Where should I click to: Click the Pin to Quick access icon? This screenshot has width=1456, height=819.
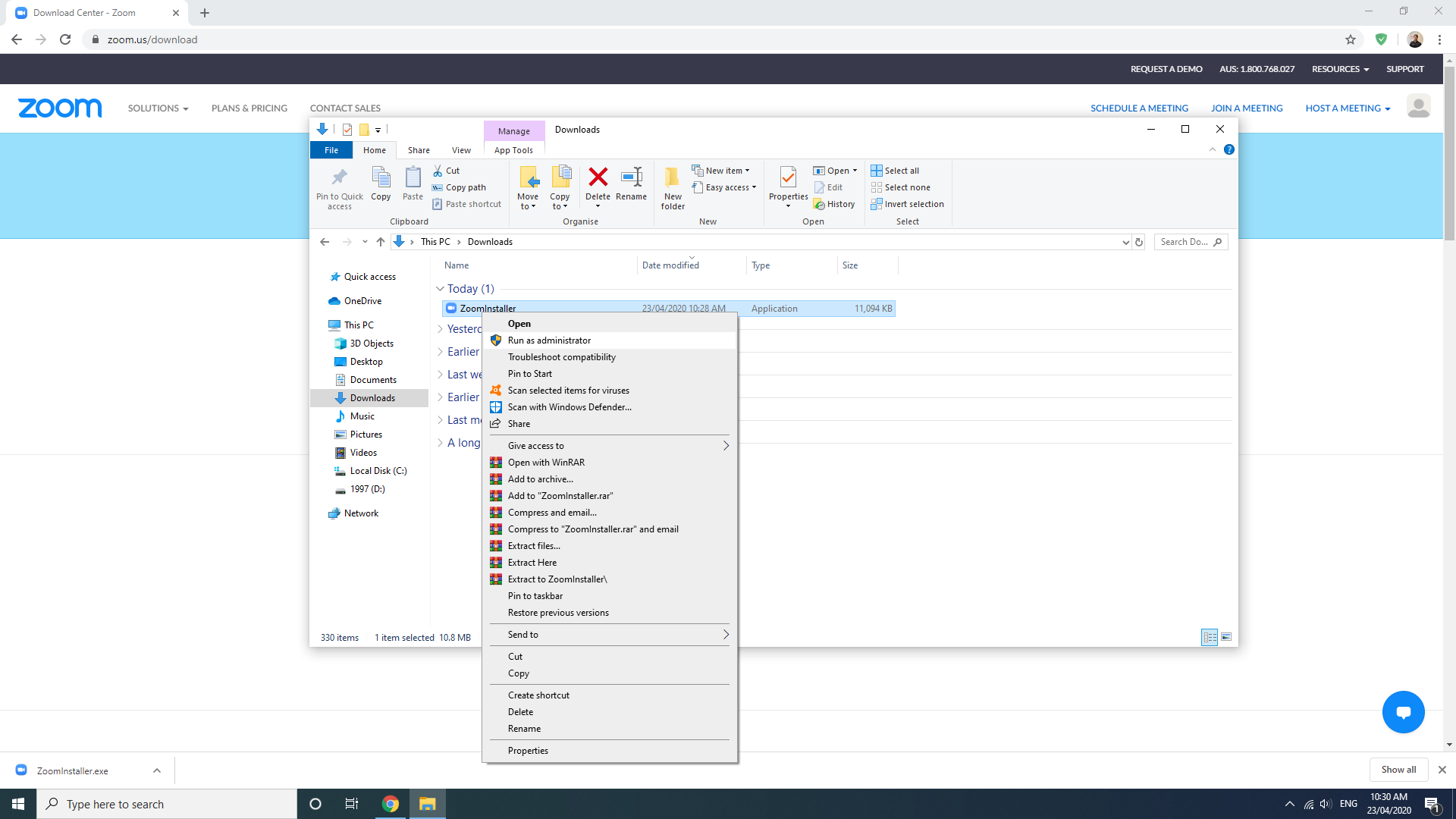(x=339, y=177)
